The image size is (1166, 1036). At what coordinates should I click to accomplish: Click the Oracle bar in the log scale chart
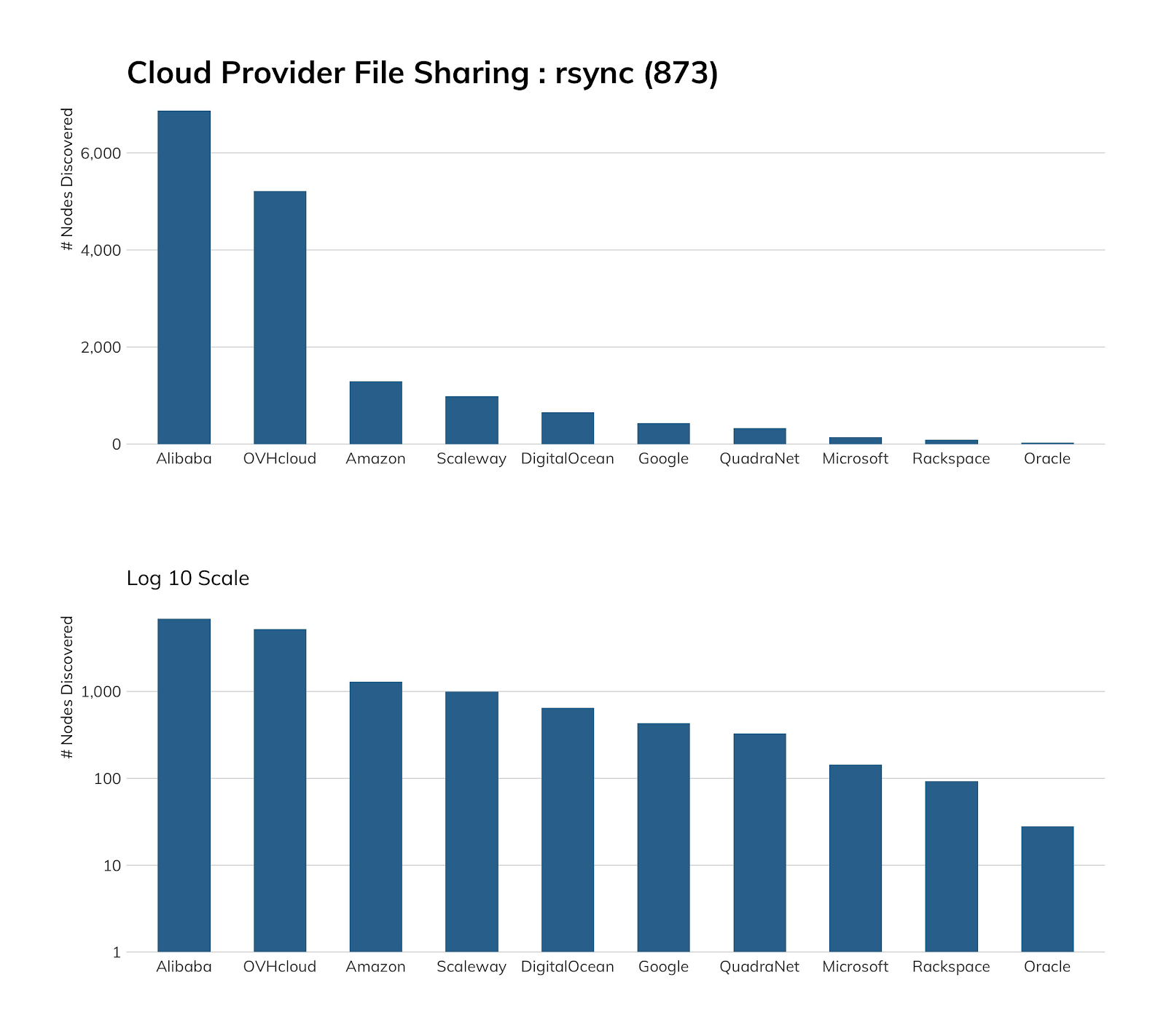1046,889
